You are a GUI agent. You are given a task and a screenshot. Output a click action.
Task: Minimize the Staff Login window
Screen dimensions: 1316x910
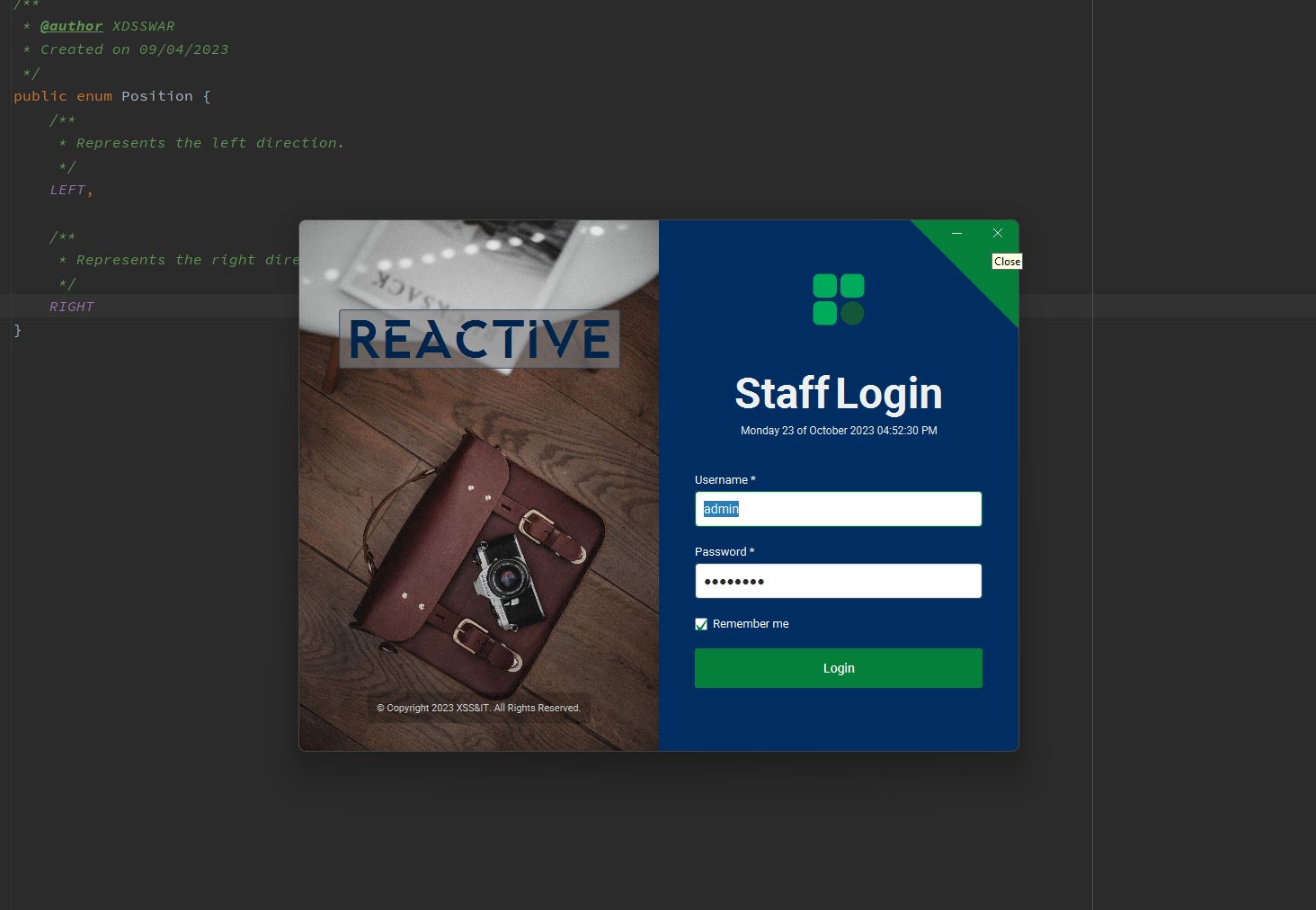pos(956,233)
